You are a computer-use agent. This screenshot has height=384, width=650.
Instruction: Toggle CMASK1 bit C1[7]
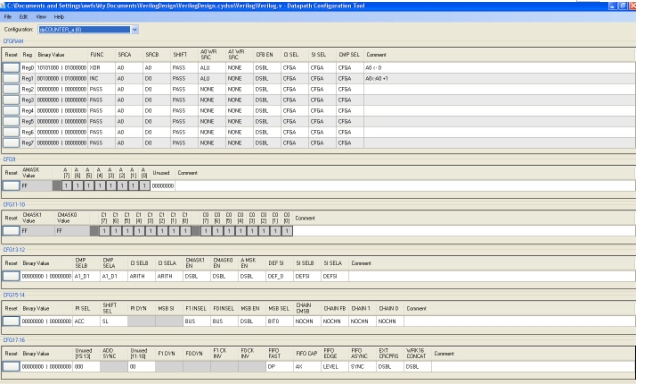coord(104,231)
